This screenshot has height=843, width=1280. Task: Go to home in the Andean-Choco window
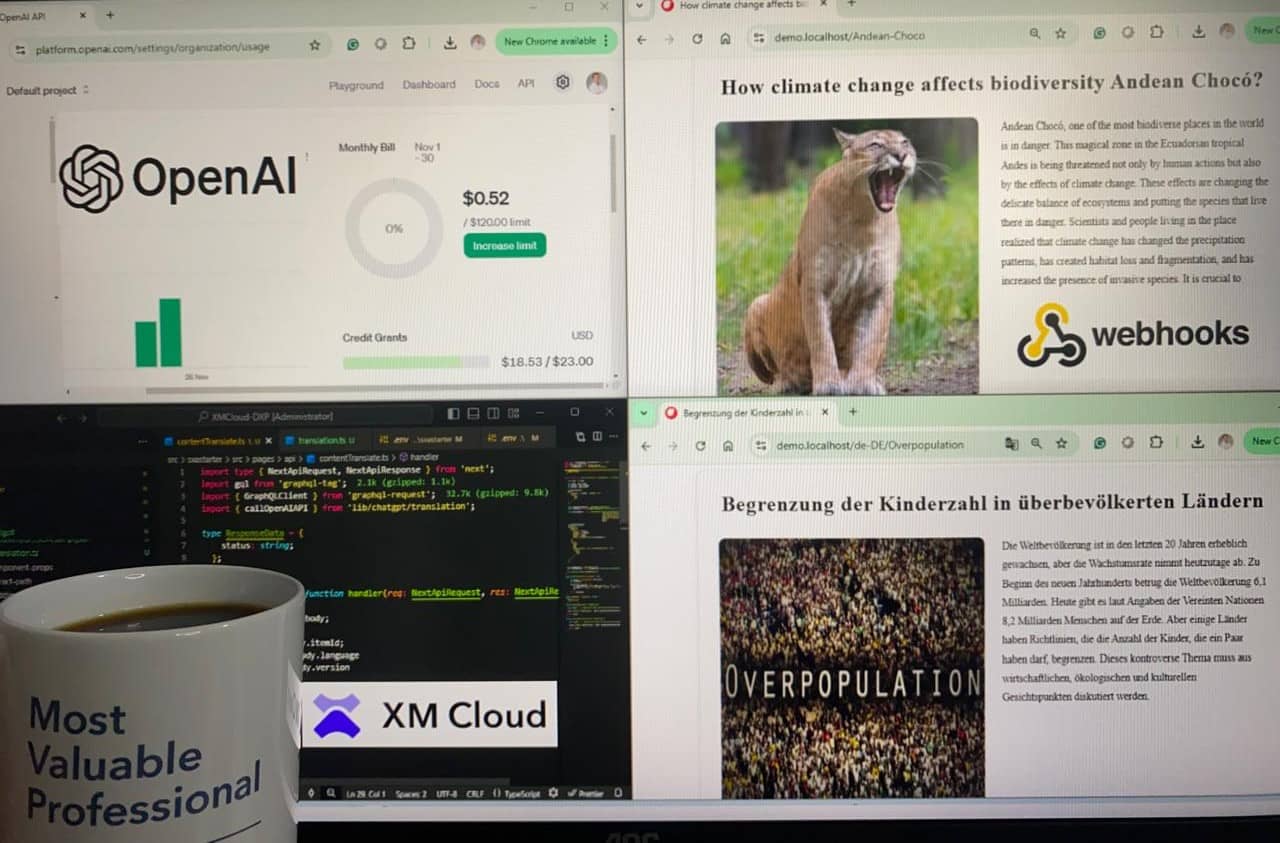tap(725, 39)
